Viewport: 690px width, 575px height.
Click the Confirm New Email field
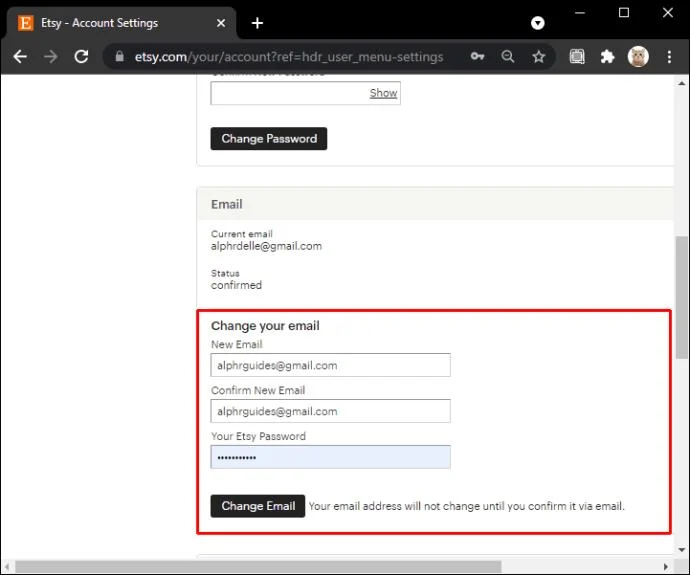(x=330, y=411)
